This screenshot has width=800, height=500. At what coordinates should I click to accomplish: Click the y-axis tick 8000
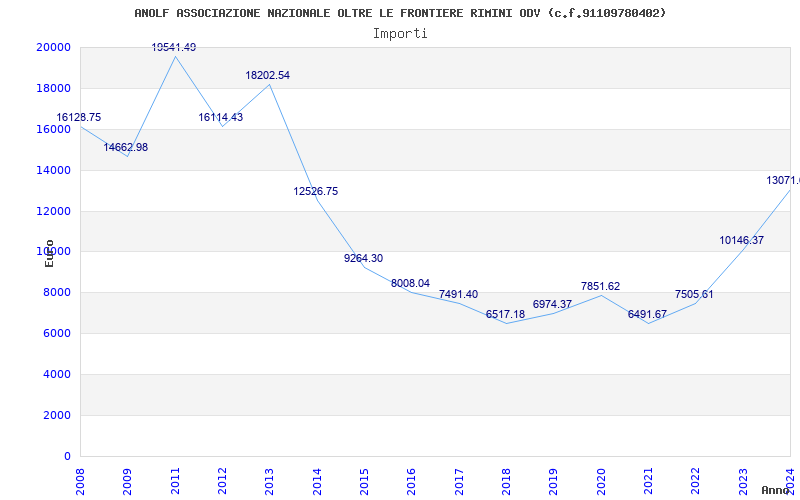point(56,292)
